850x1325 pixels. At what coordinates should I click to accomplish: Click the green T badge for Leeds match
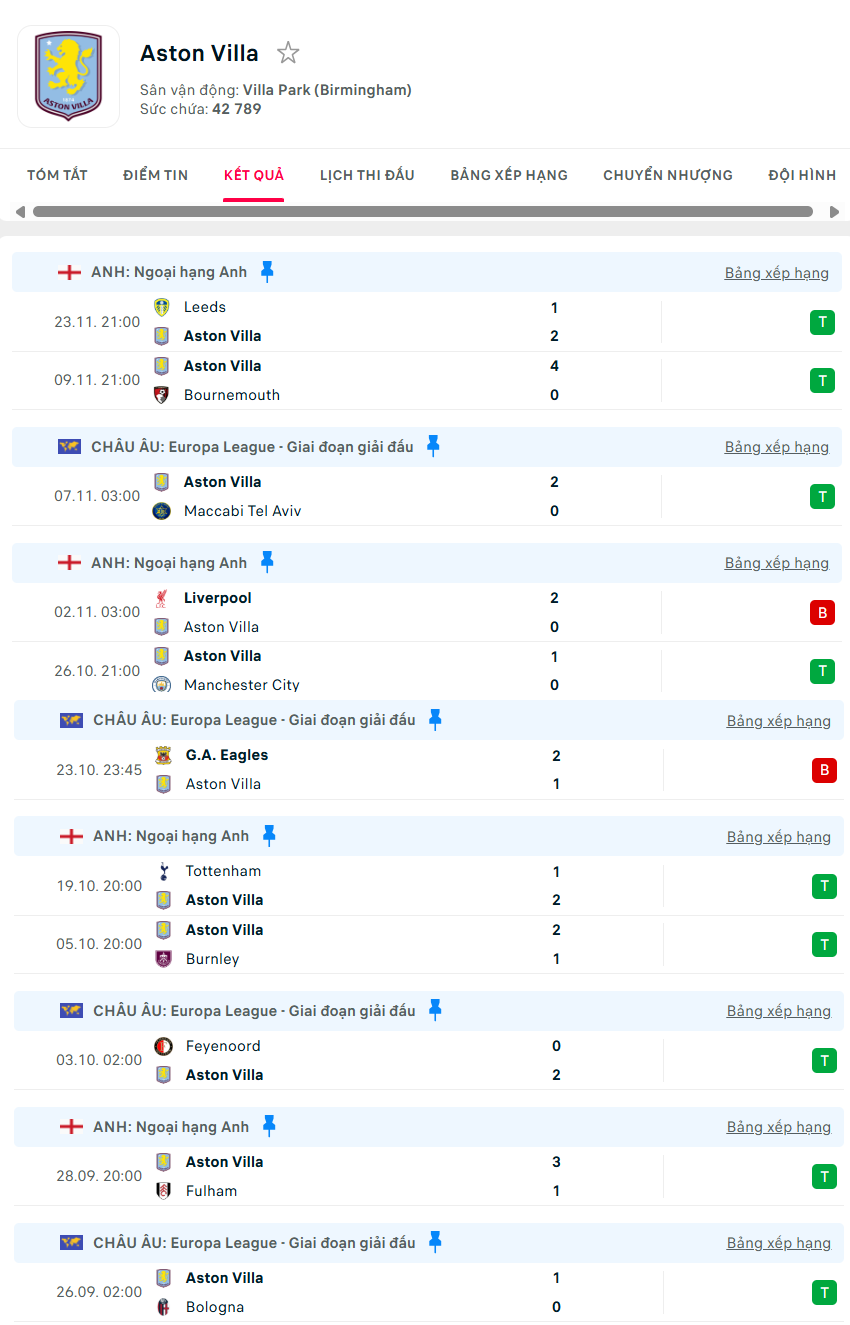[822, 322]
